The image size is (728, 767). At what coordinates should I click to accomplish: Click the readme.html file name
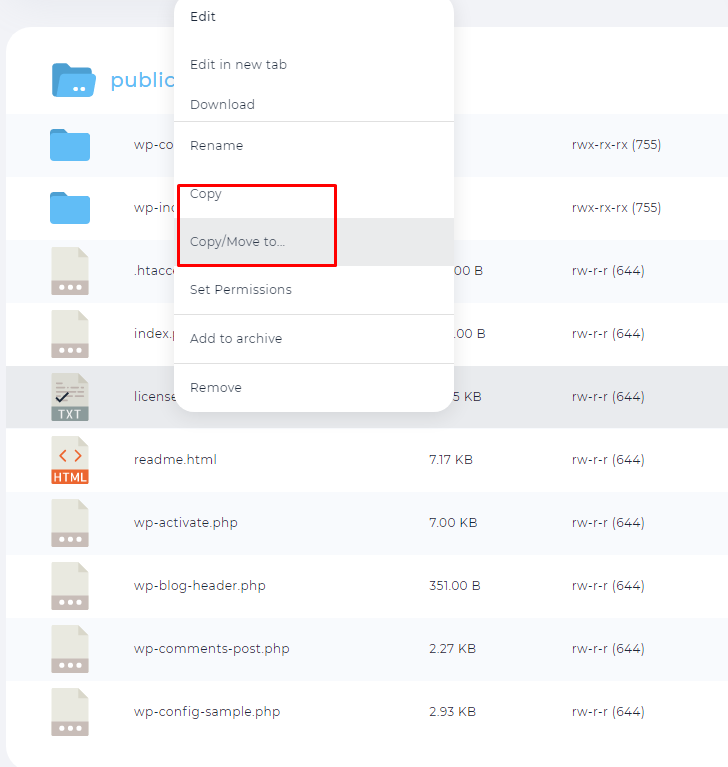pyautogui.click(x=175, y=460)
